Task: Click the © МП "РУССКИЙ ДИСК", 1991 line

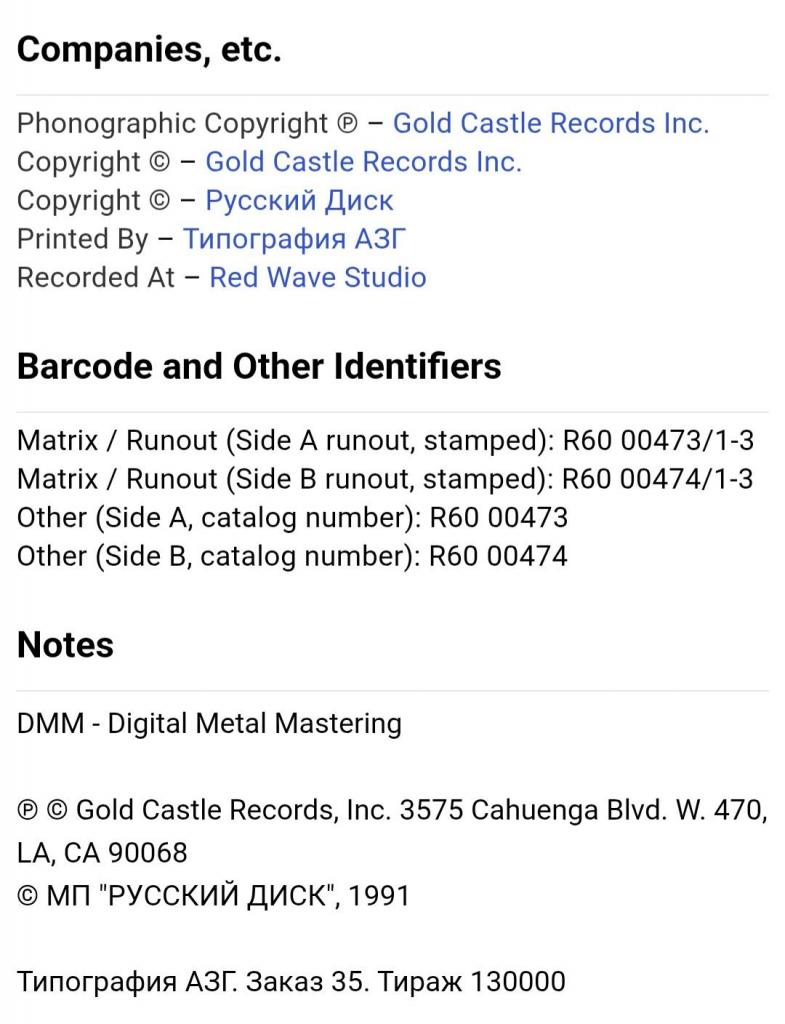Action: coord(213,895)
